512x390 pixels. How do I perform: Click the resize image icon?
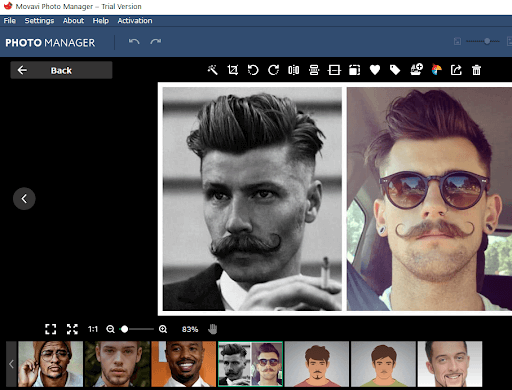(x=354, y=70)
